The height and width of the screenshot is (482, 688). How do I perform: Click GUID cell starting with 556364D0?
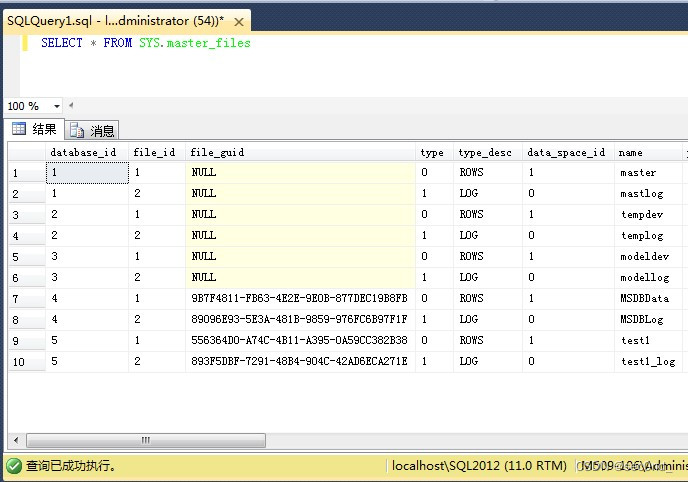pos(301,341)
